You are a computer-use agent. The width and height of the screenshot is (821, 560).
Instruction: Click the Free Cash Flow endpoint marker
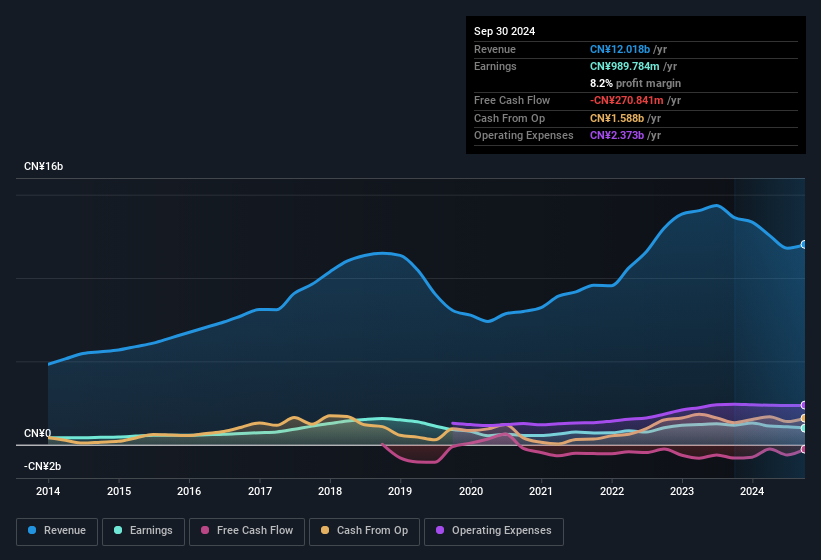coord(804,449)
